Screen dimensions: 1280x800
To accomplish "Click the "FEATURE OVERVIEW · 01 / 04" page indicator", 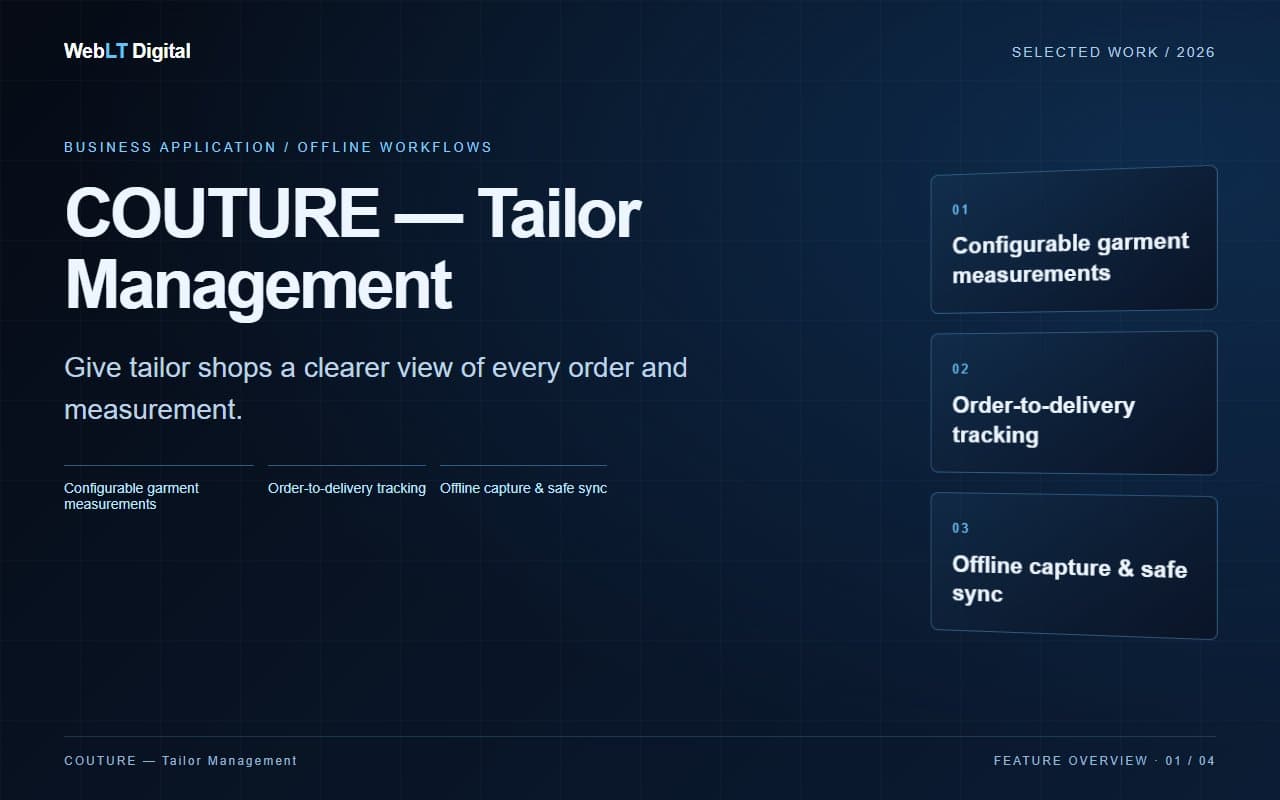I will pos(1104,761).
